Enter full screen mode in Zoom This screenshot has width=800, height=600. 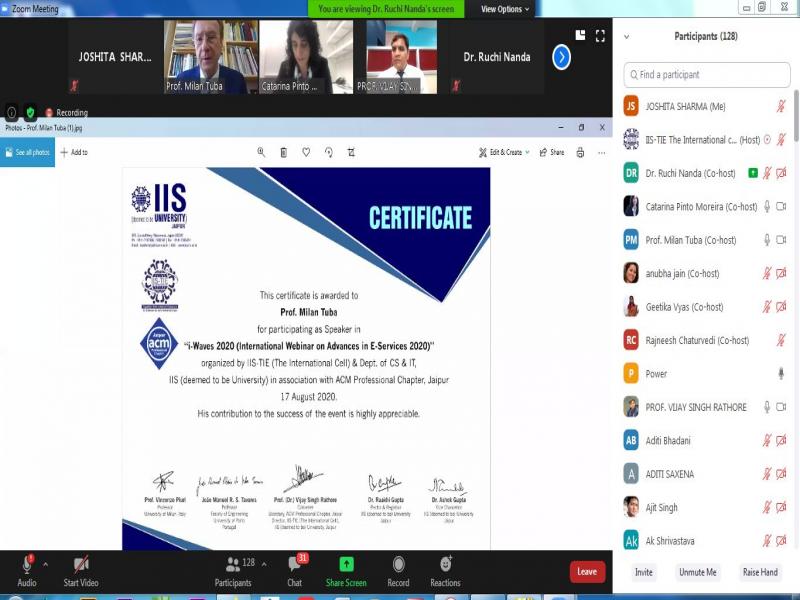[x=600, y=36]
